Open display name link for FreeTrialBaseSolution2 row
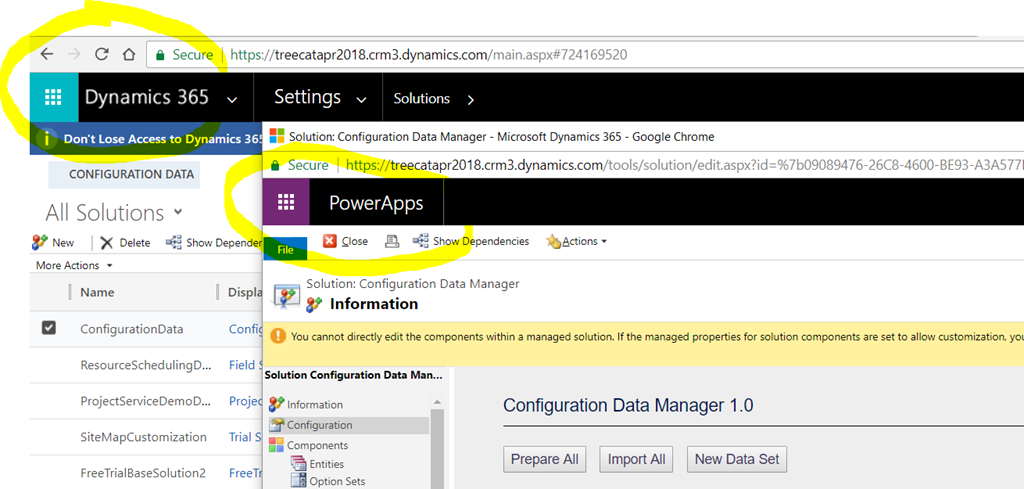The width and height of the screenshot is (1024, 489). 245,473
